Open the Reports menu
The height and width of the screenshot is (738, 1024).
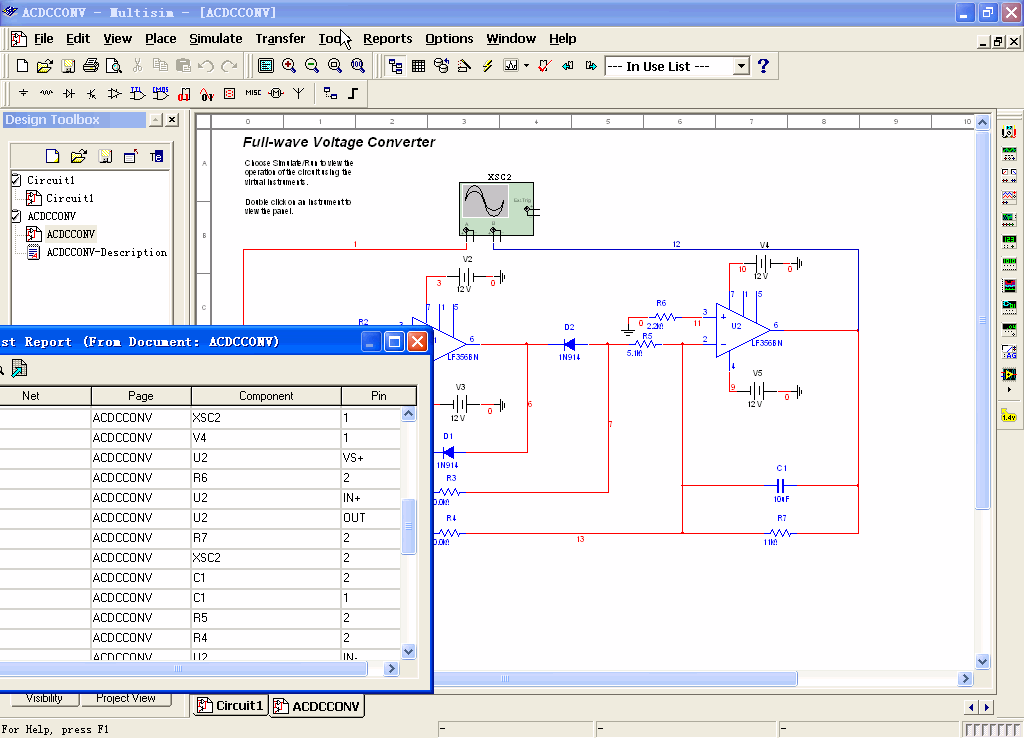388,39
